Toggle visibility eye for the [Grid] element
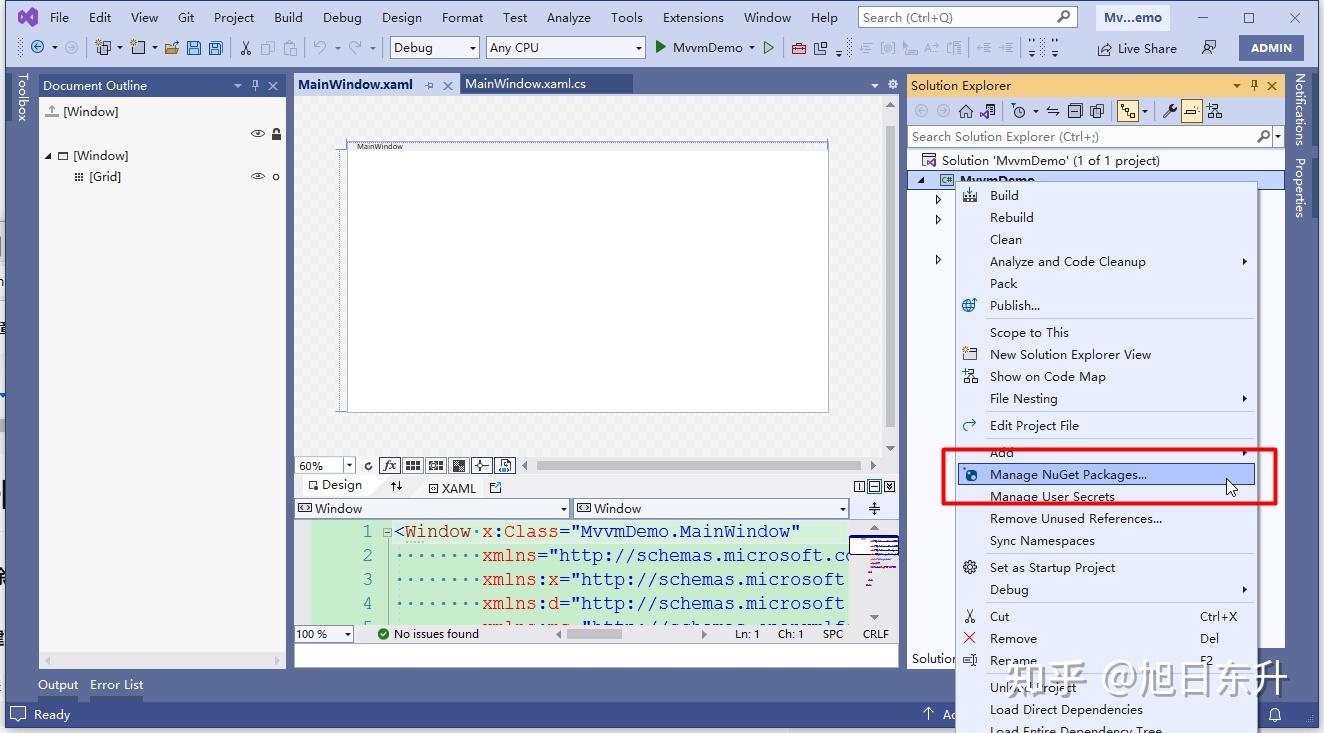The image size is (1324, 733). click(257, 176)
